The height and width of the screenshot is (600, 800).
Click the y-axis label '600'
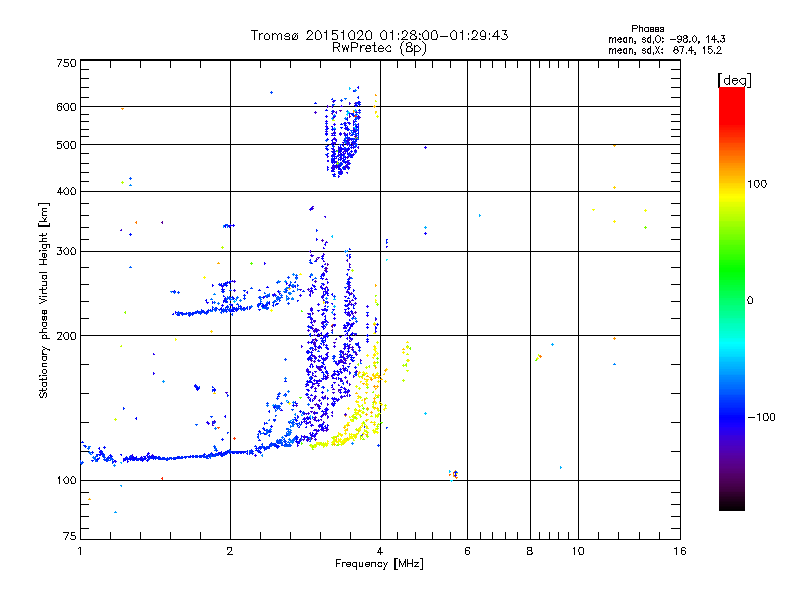[66, 107]
